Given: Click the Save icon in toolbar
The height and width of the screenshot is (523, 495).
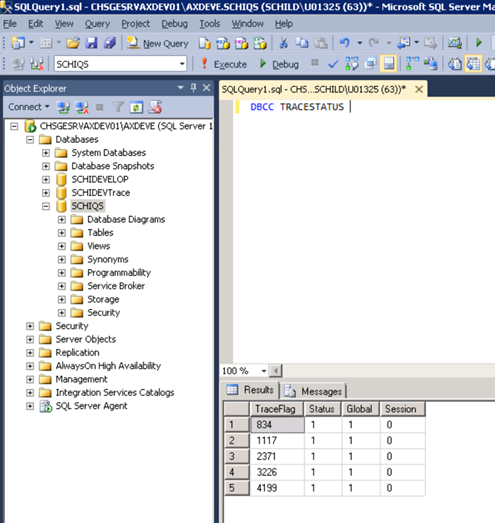Looking at the screenshot, I should pos(91,43).
